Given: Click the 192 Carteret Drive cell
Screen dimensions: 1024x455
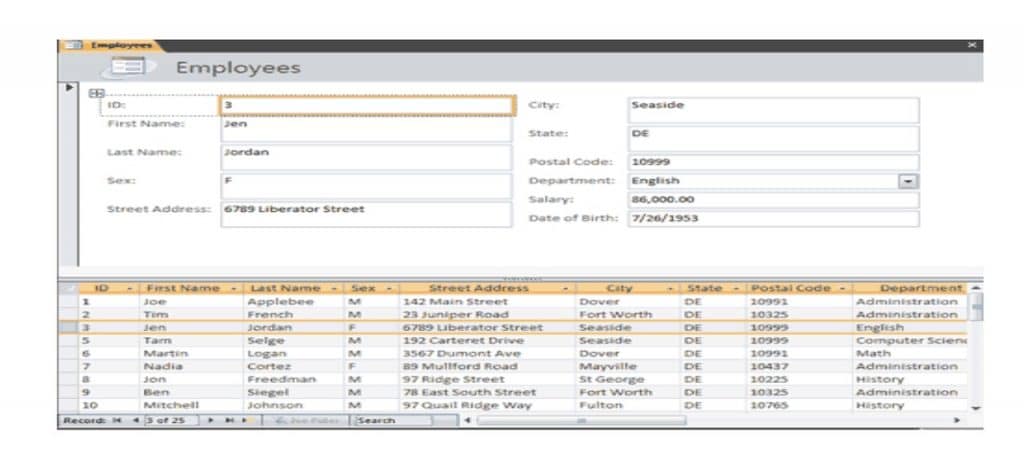Looking at the screenshot, I should (487, 341).
